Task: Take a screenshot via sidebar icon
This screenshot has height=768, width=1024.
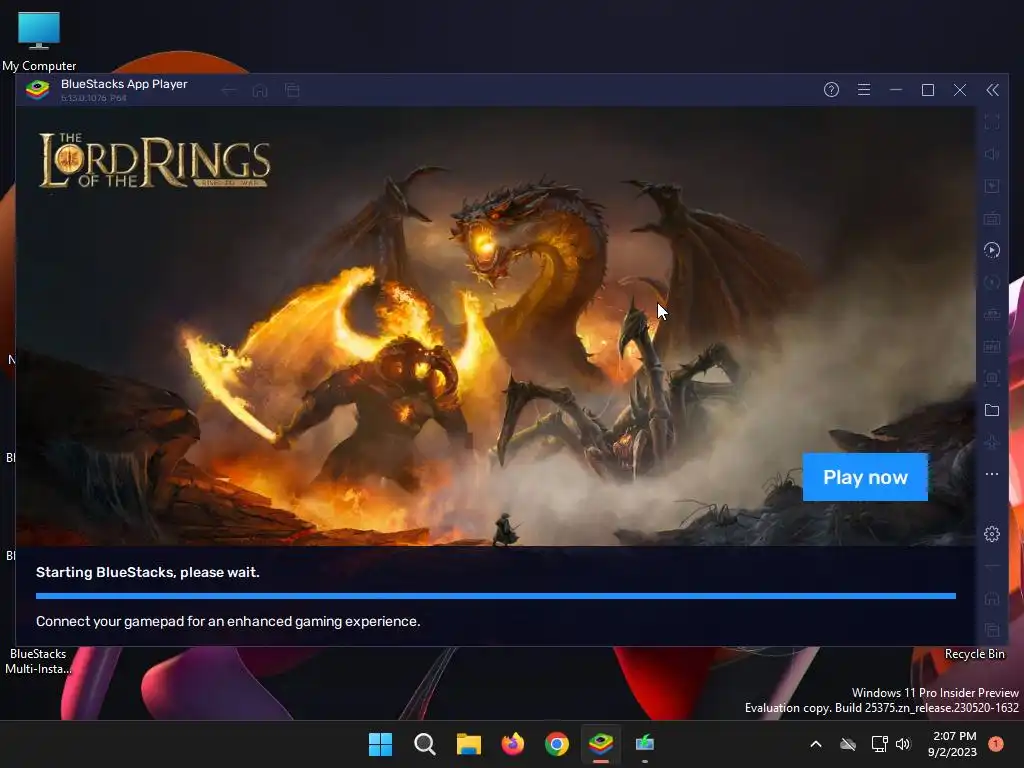Action: pos(991,378)
